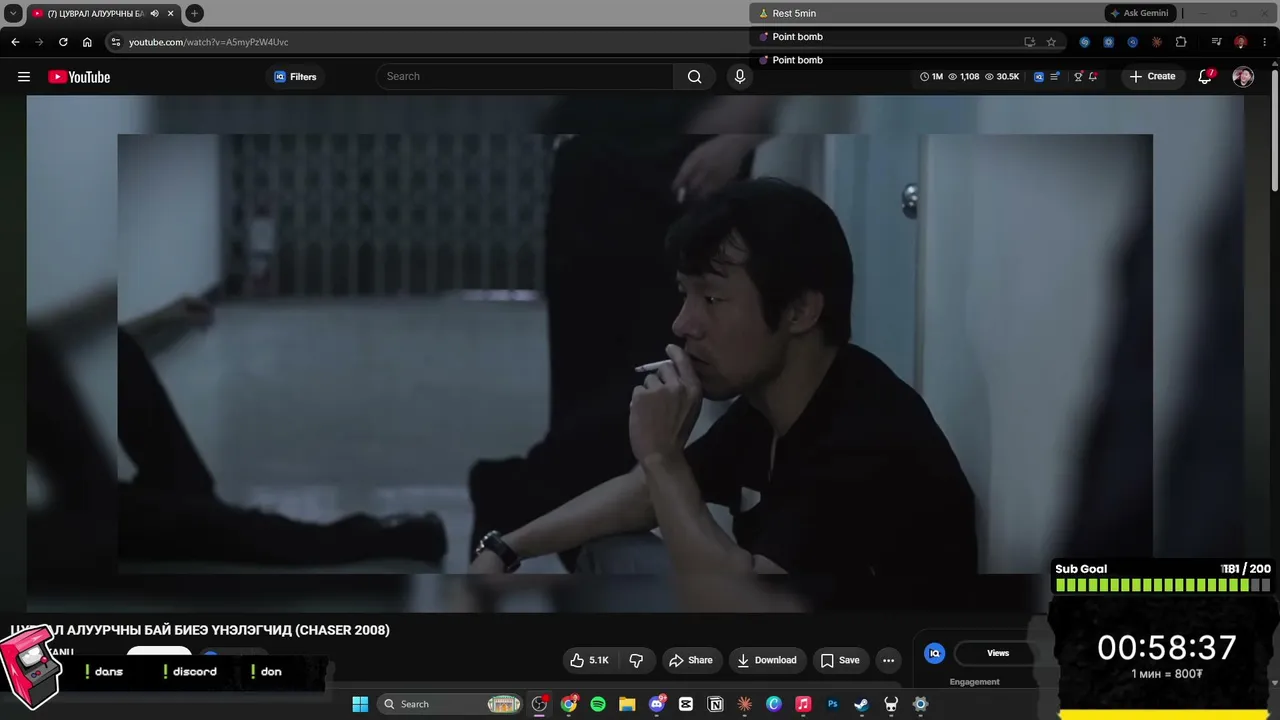Viewport: 1280px width, 720px height.
Task: Open more actions three-dot menu under video
Action: [x=888, y=660]
